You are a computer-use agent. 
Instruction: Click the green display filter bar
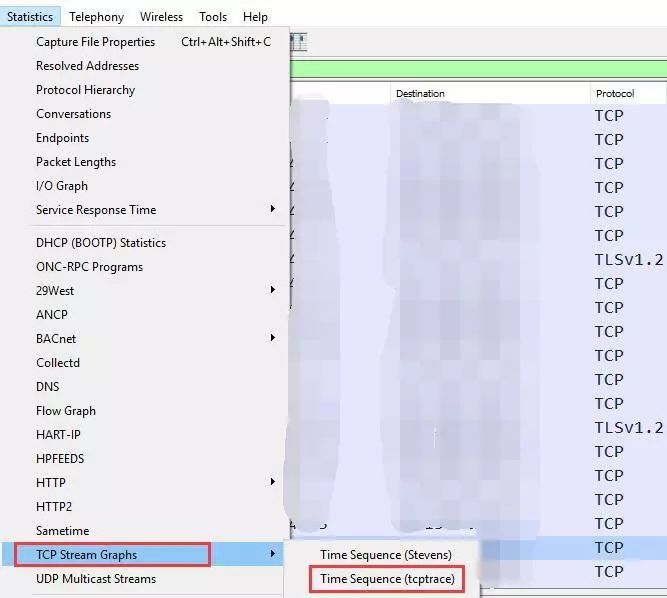point(478,69)
